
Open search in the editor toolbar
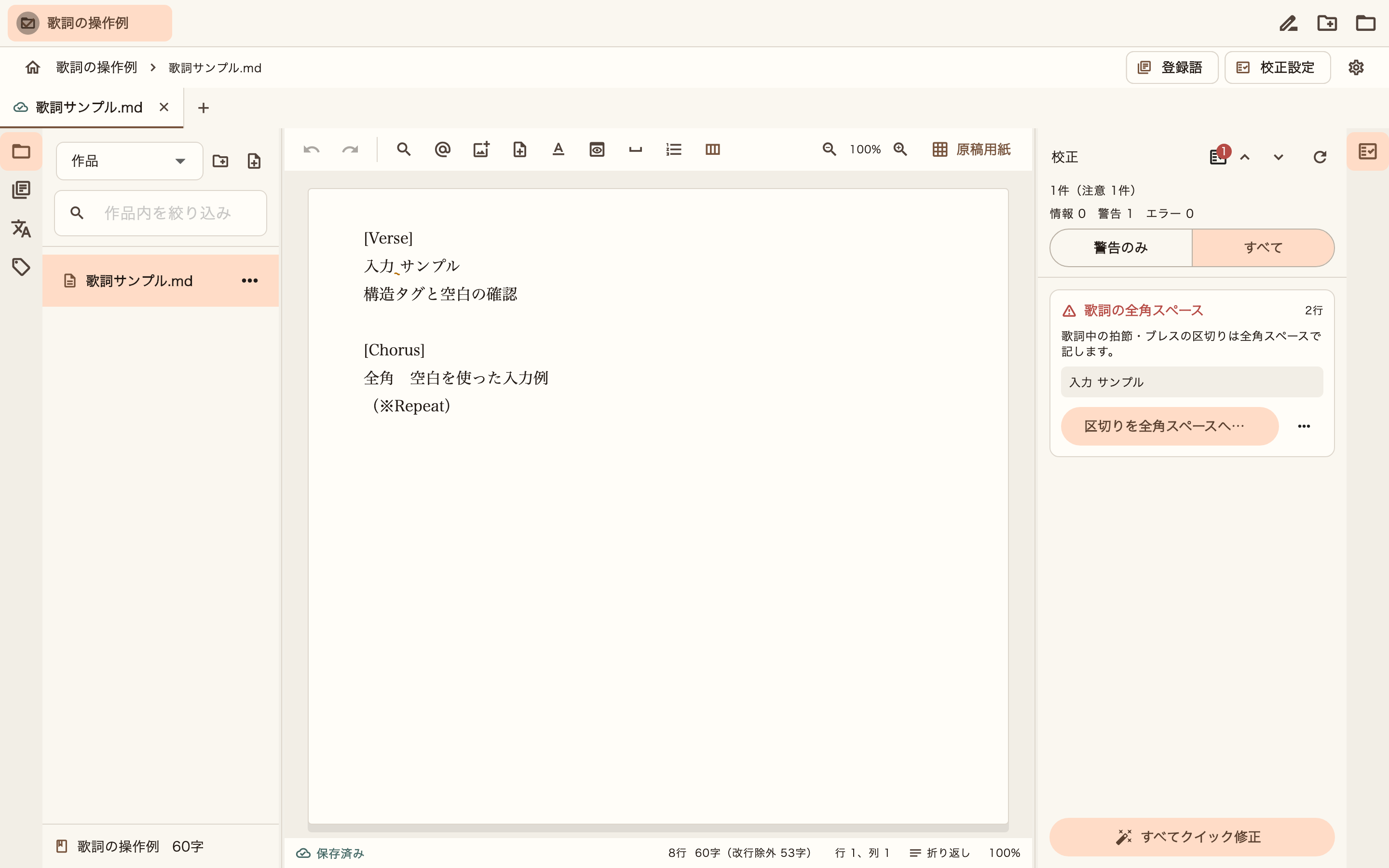coord(404,150)
